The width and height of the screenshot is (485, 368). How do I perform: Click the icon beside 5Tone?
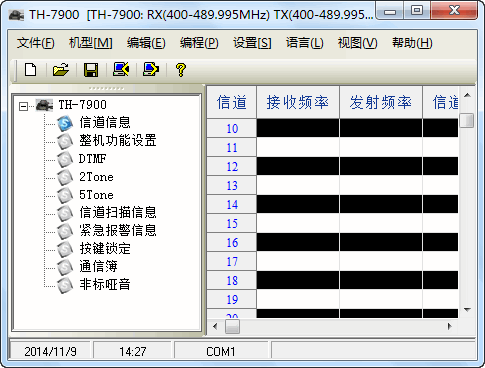[x=65, y=195]
